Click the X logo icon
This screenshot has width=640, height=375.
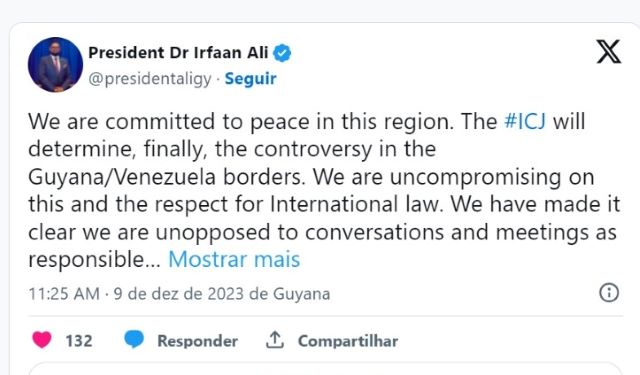[x=609, y=52]
